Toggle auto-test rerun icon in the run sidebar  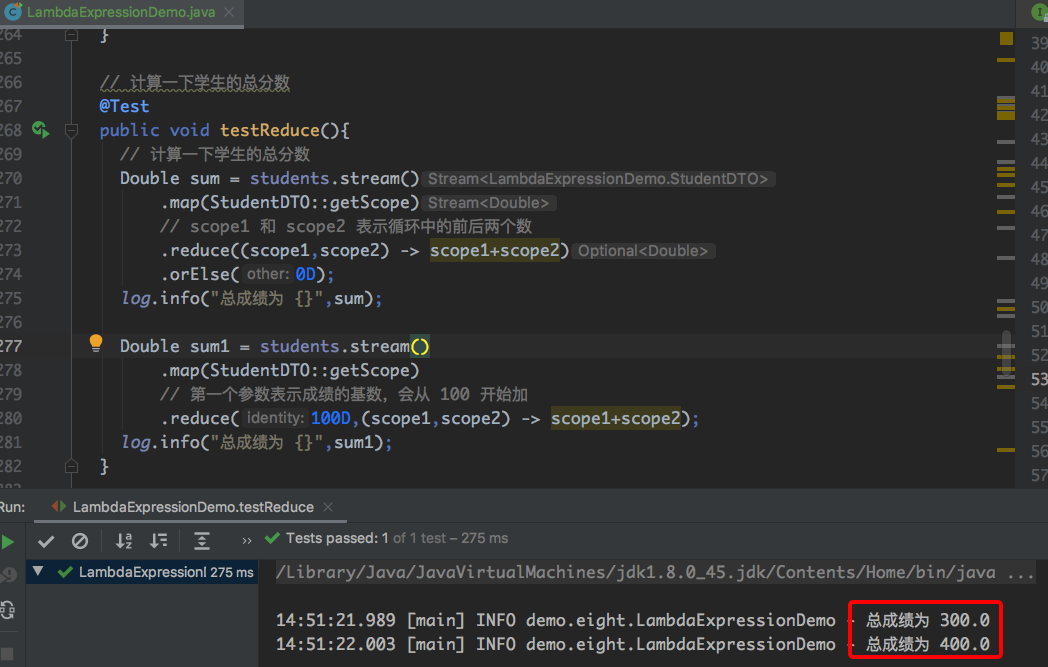pyautogui.click(x=8, y=609)
